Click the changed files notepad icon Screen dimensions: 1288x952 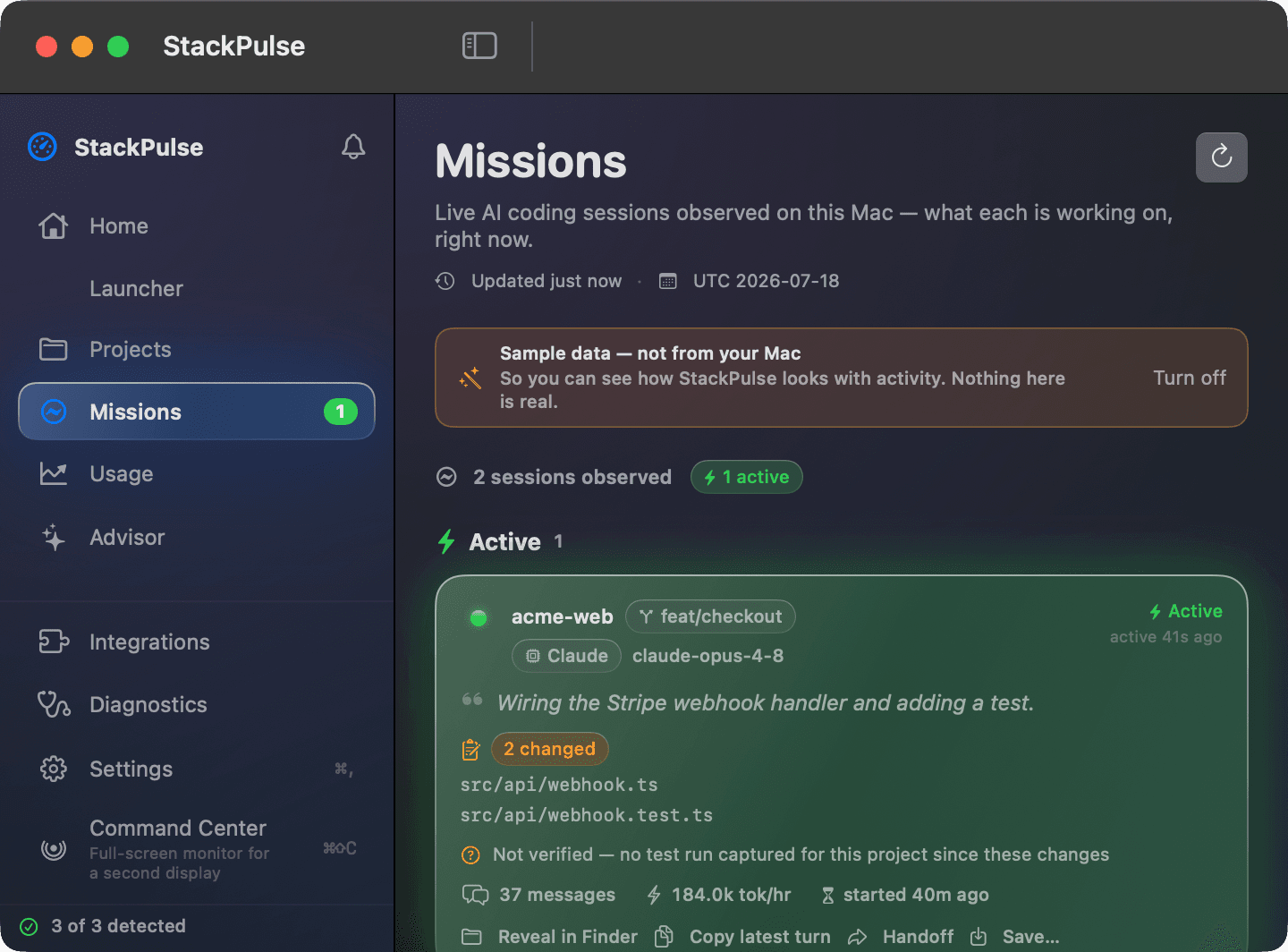click(470, 749)
